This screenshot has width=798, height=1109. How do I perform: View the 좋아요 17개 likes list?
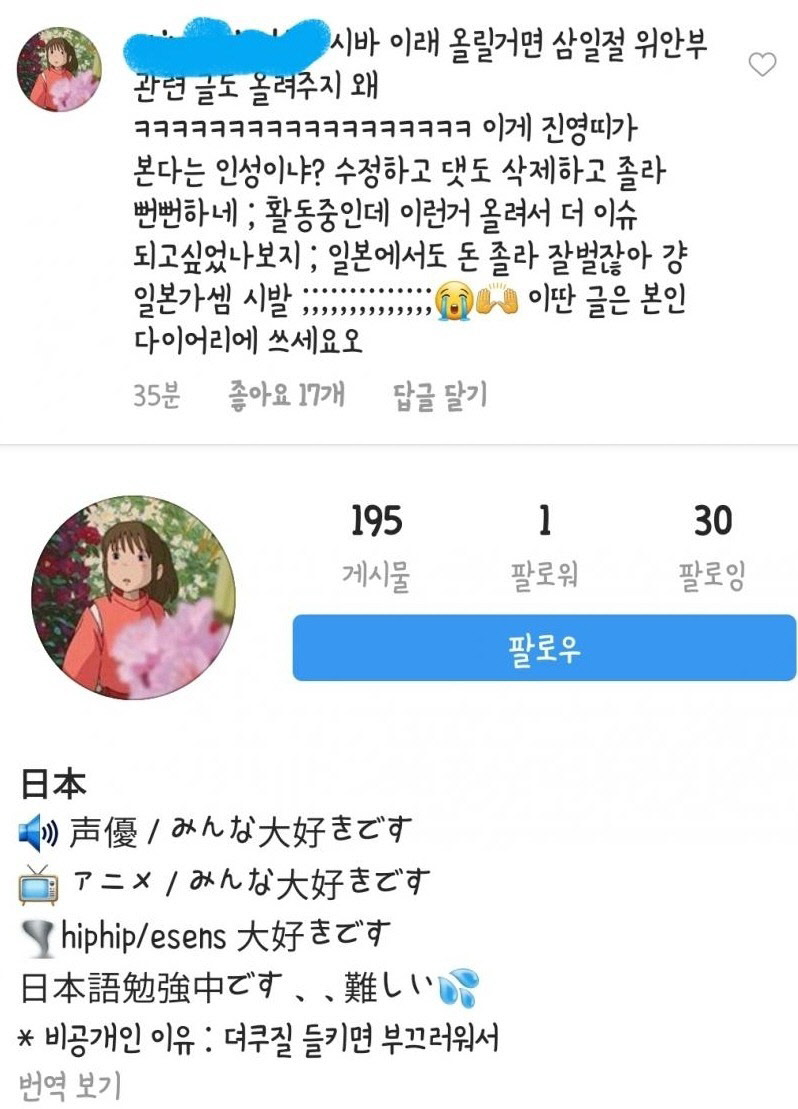pos(287,394)
